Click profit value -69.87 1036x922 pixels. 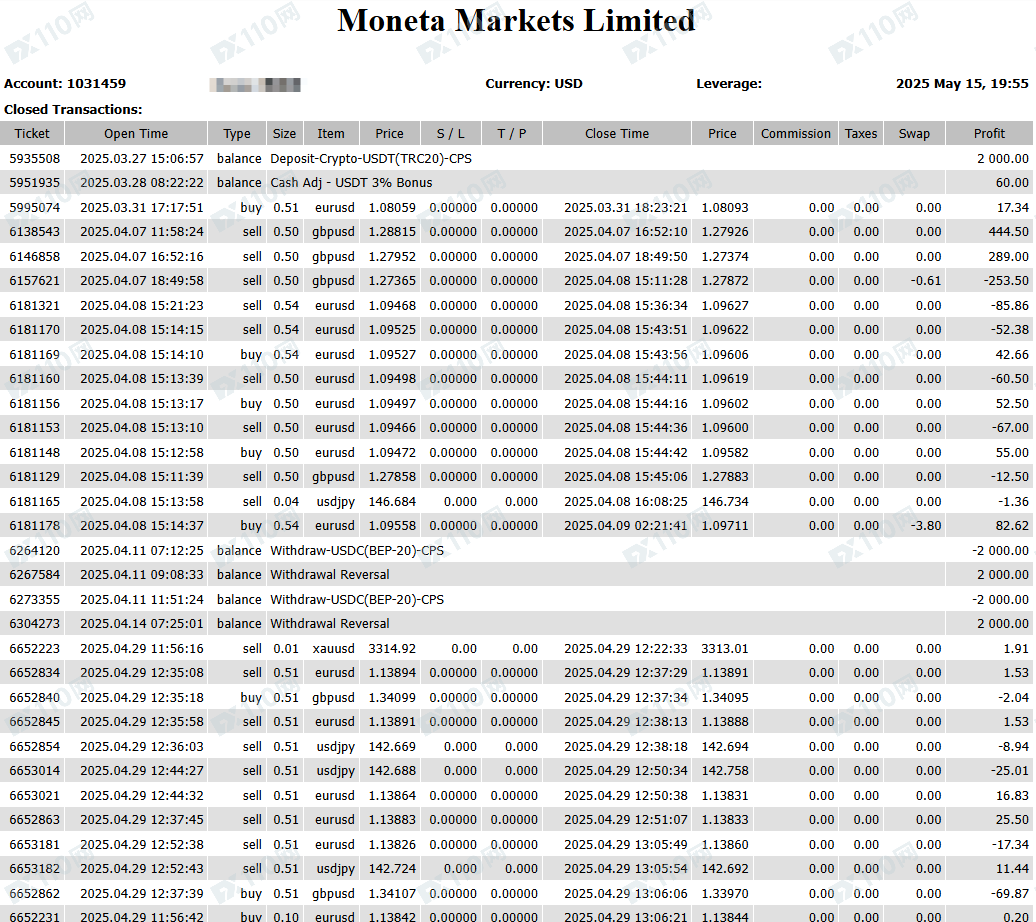[1010, 893]
